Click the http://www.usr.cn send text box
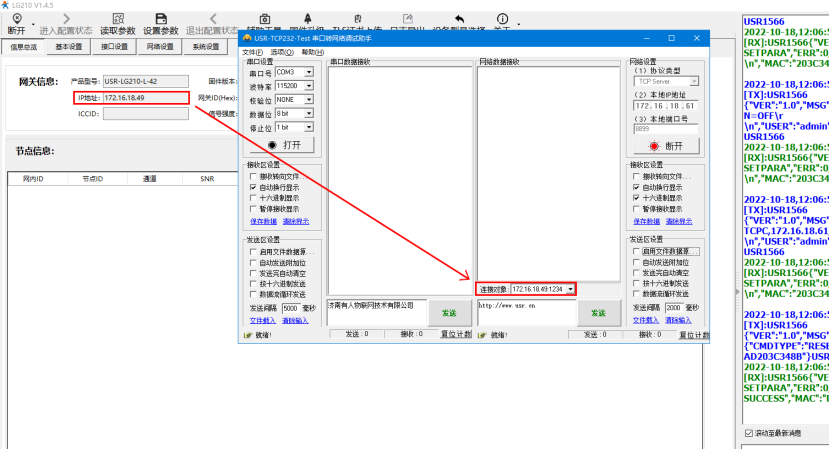830x449 pixels. pos(526,313)
